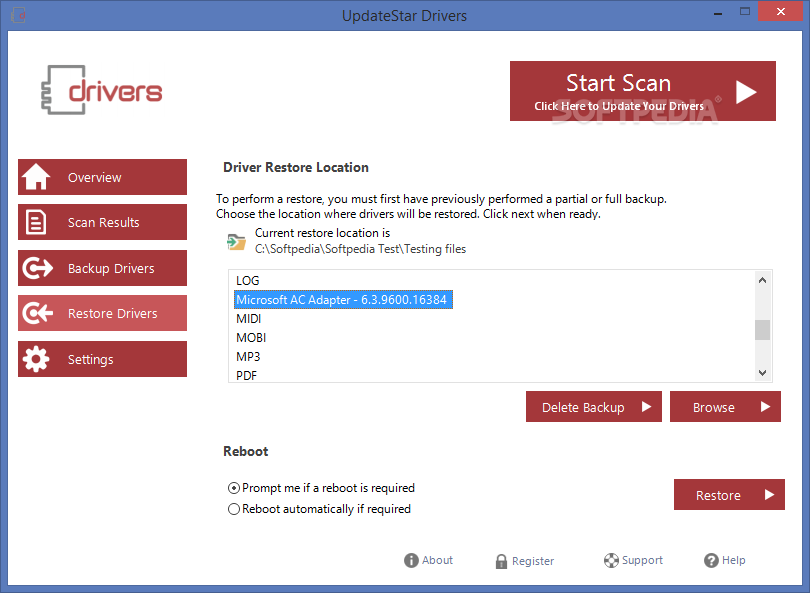
Task: Minimize the UpdateStar Drivers window
Action: tap(718, 12)
